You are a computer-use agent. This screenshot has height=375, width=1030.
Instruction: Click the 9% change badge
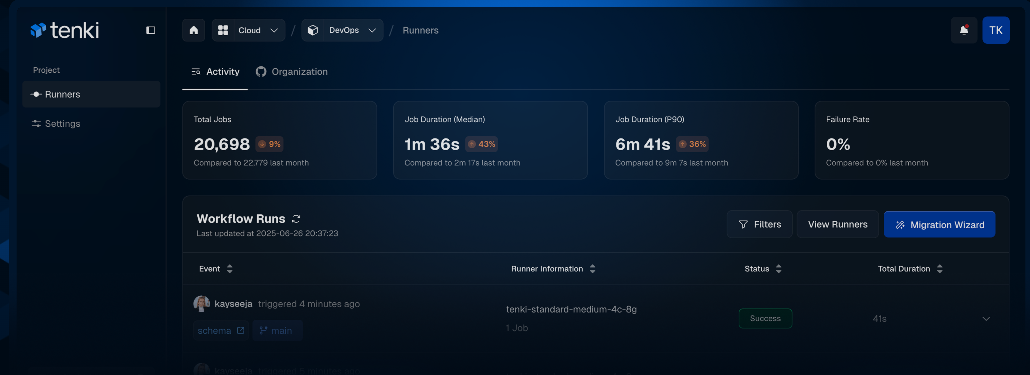pyautogui.click(x=269, y=144)
